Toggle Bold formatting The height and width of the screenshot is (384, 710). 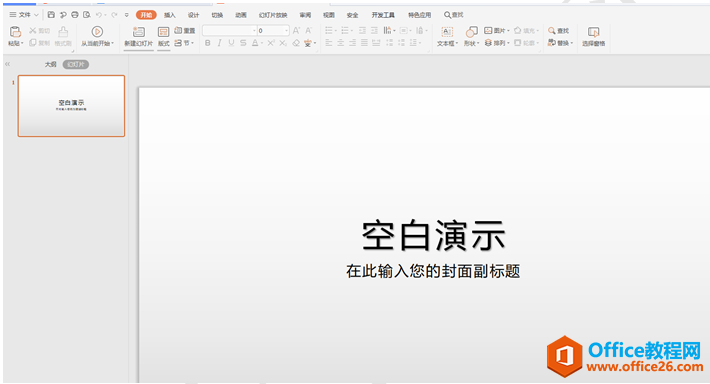coord(207,43)
